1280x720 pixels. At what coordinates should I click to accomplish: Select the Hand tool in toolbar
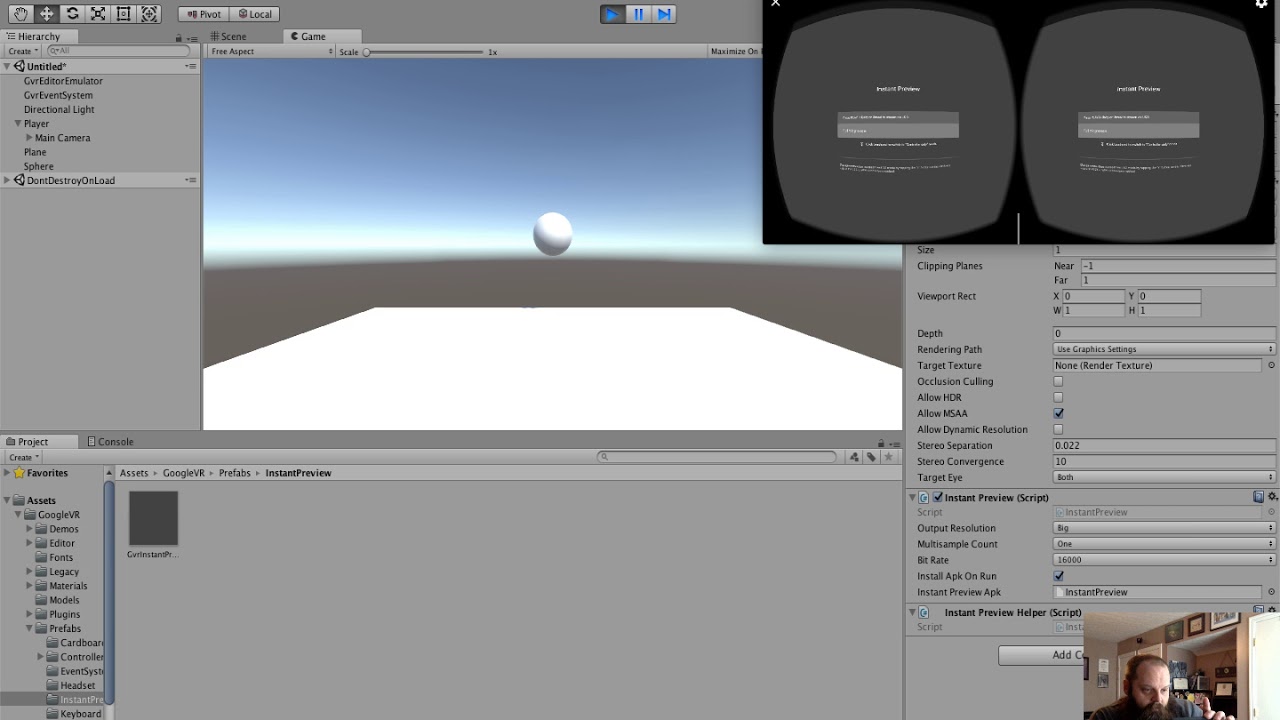[20, 14]
